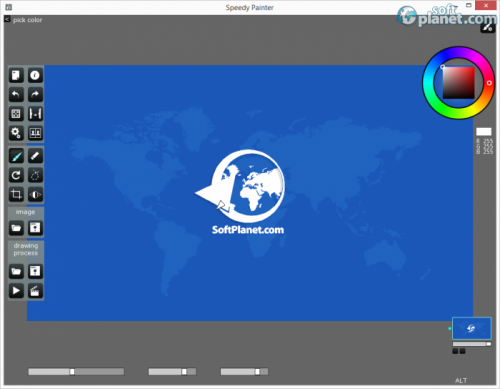Click the application icon in title bar
Screen dimensions: 500x389
[9, 7]
